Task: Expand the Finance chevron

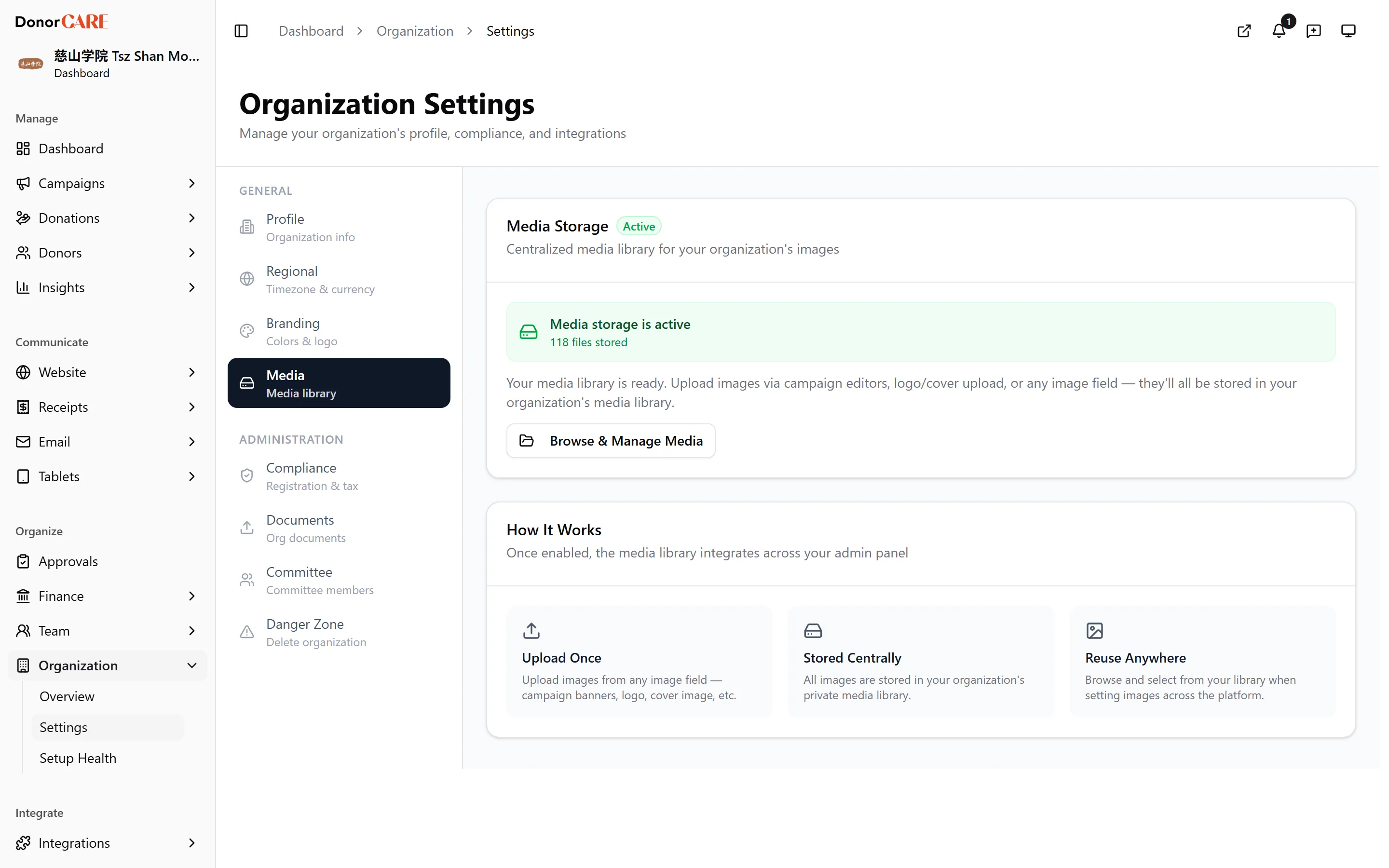Action: coord(191,596)
